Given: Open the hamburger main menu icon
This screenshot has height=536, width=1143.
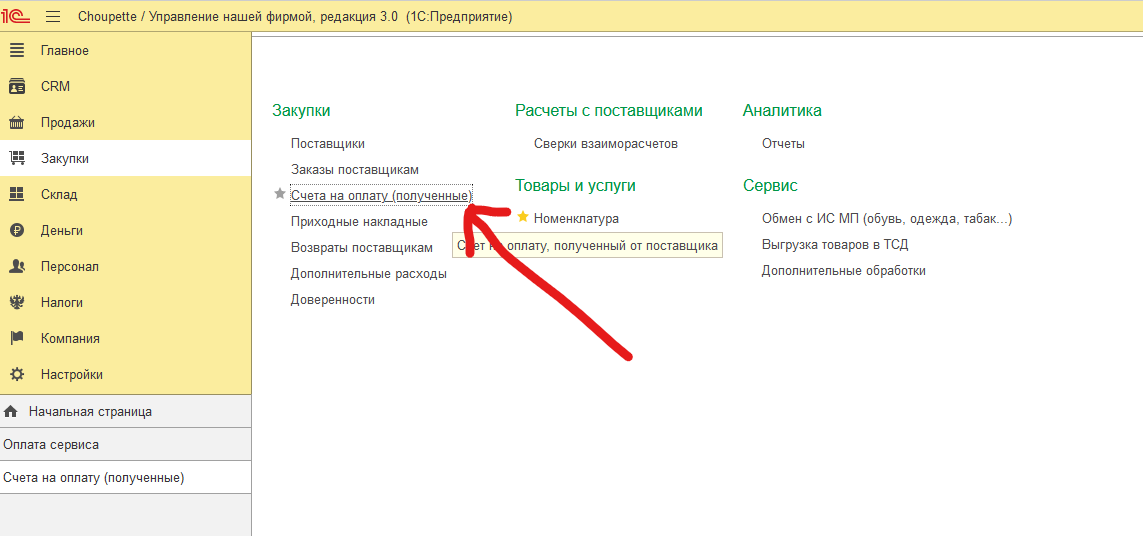Looking at the screenshot, I should click(53, 16).
